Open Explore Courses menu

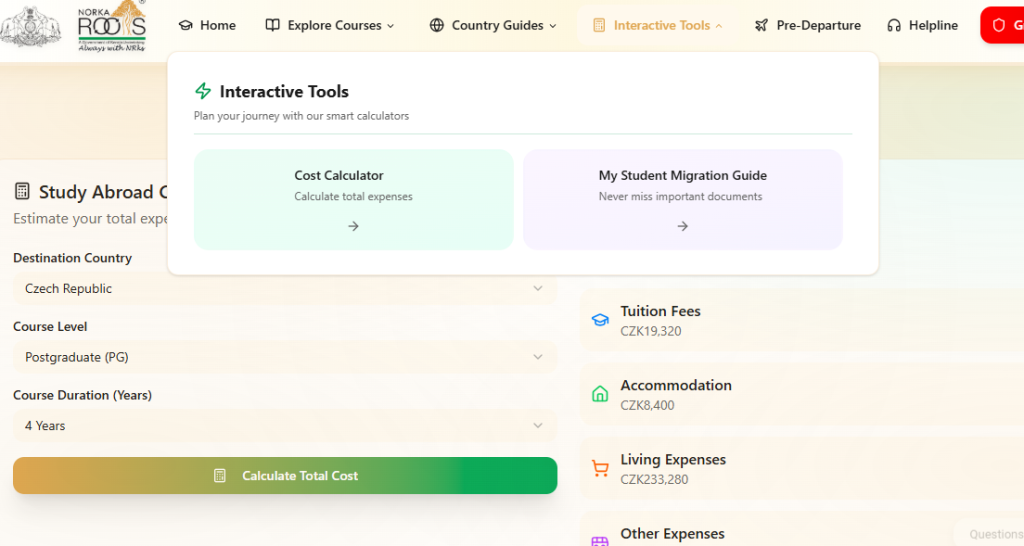(330, 25)
